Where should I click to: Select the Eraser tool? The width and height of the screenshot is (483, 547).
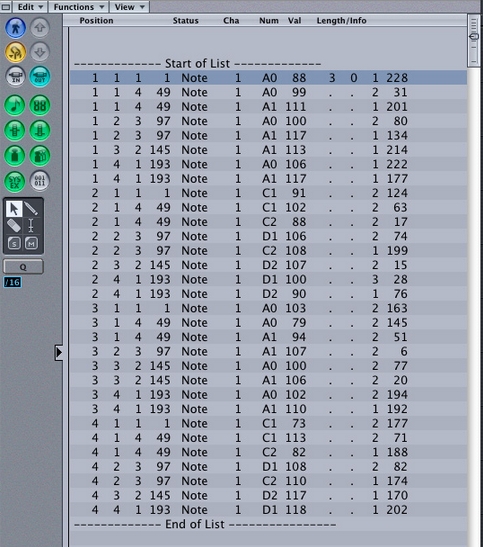point(14,226)
